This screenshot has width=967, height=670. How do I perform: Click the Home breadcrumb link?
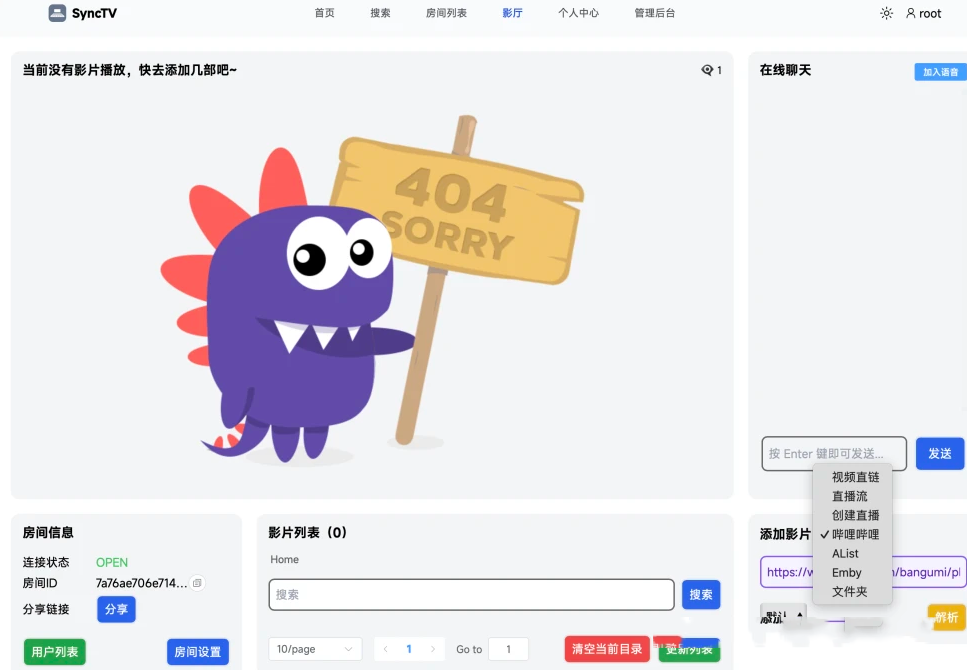click(x=284, y=559)
